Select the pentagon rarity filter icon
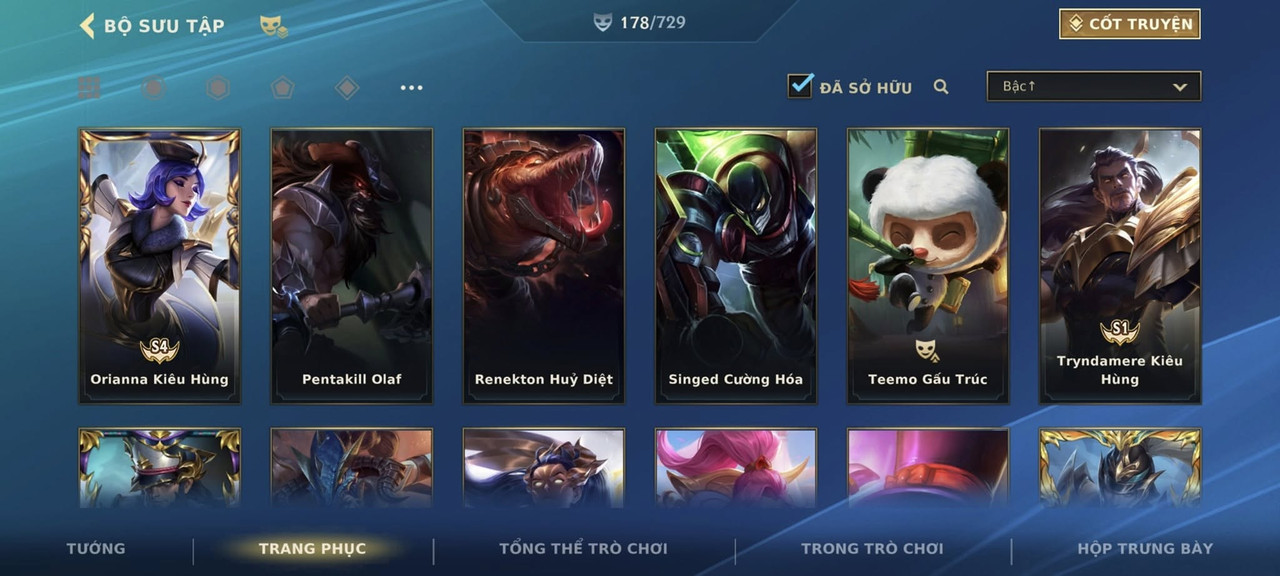 [282, 88]
